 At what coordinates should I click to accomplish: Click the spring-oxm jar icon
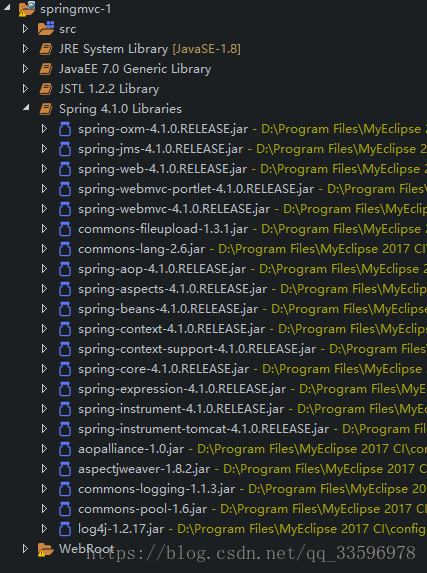point(65,129)
